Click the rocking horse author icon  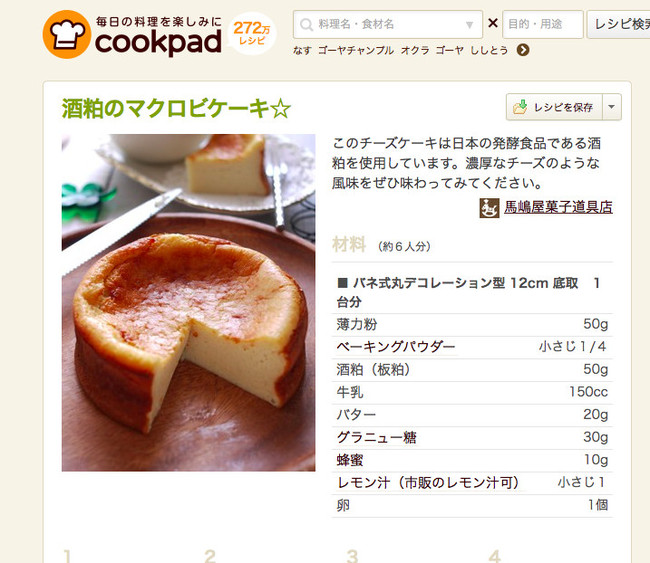click(x=489, y=208)
